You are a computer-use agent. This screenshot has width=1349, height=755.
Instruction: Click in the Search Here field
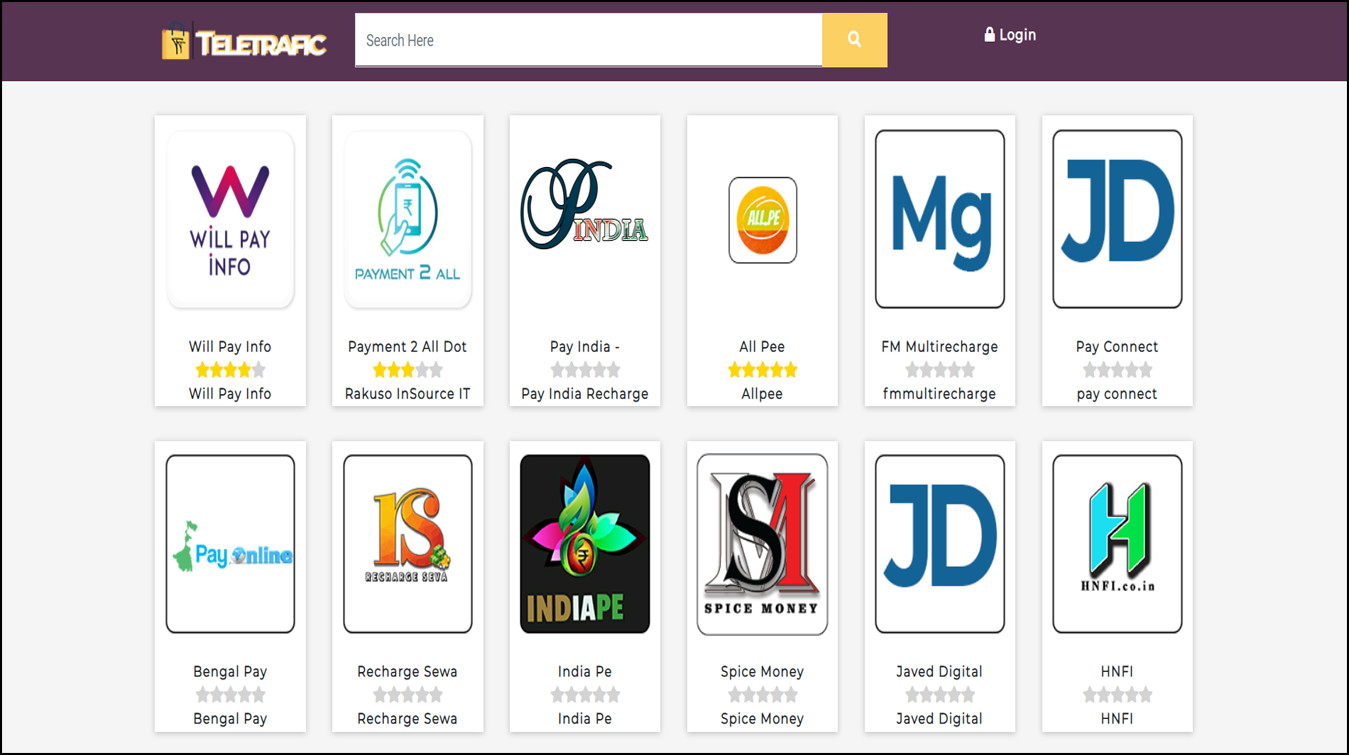588,40
